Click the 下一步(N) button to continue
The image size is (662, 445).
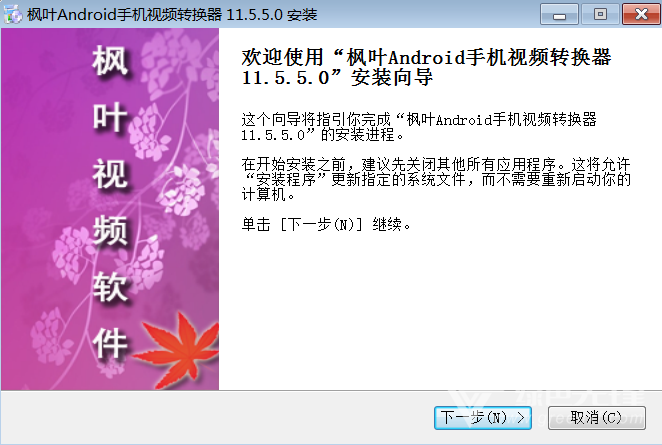[x=483, y=418]
